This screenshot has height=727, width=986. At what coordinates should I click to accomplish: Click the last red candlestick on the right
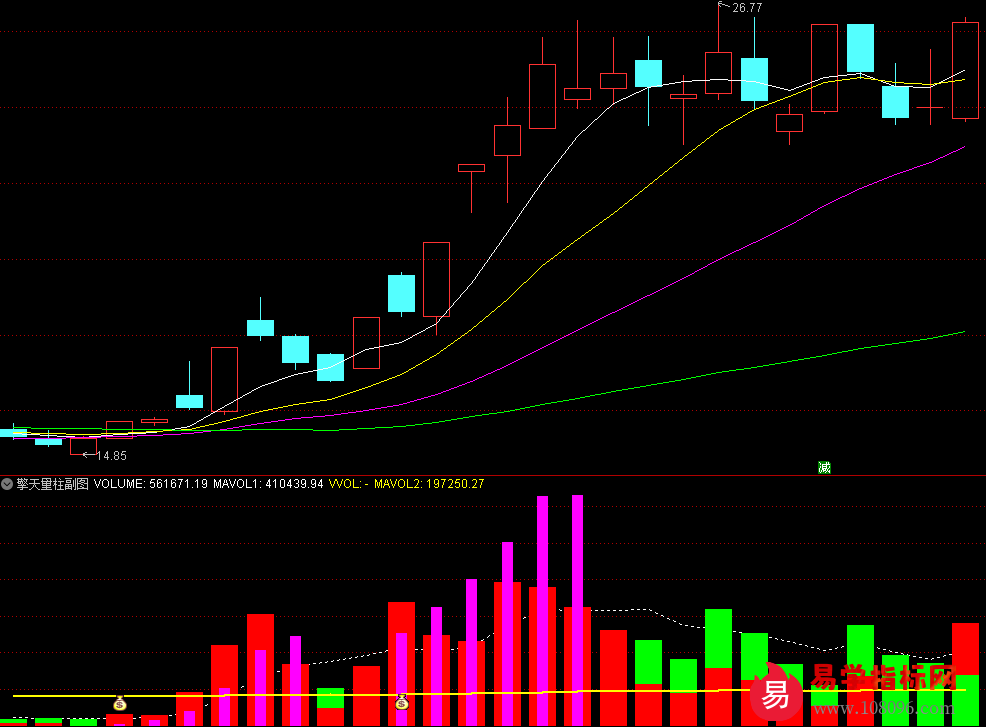point(965,70)
